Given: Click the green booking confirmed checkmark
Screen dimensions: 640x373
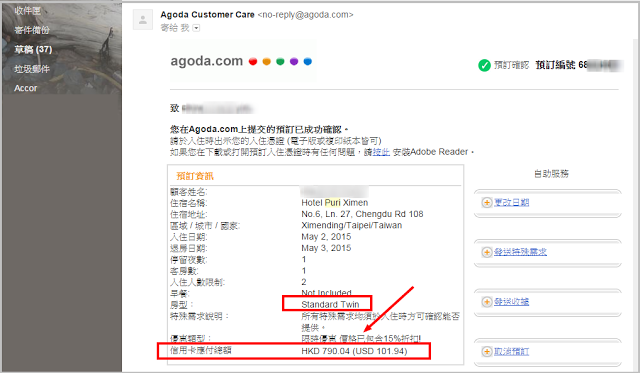Looking at the screenshot, I should tap(484, 65).
